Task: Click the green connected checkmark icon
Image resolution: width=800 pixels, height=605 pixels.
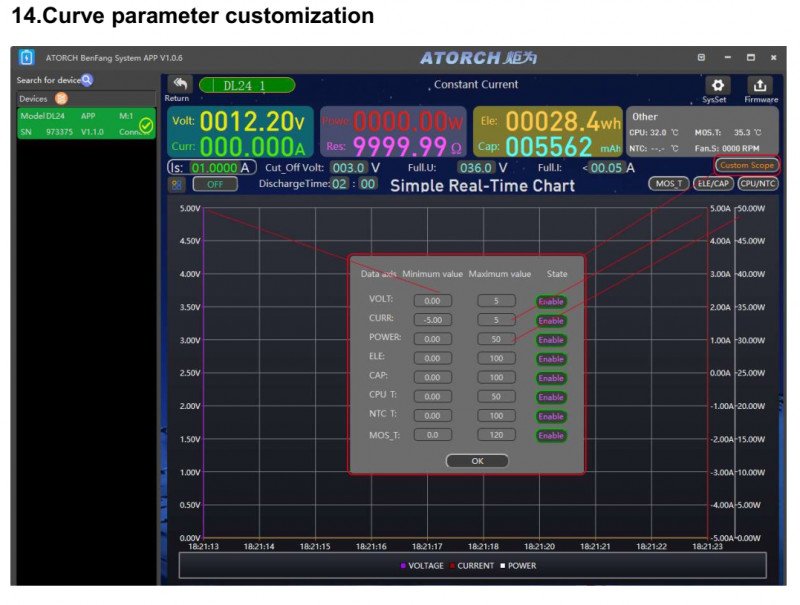Action: point(146,125)
